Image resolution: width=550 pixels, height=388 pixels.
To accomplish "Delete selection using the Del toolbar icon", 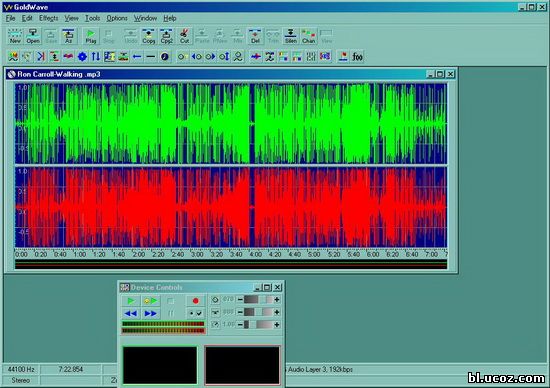I will click(255, 36).
